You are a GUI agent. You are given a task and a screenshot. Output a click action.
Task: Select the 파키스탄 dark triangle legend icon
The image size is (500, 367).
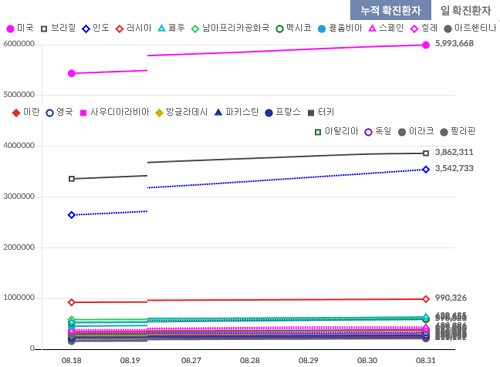218,112
